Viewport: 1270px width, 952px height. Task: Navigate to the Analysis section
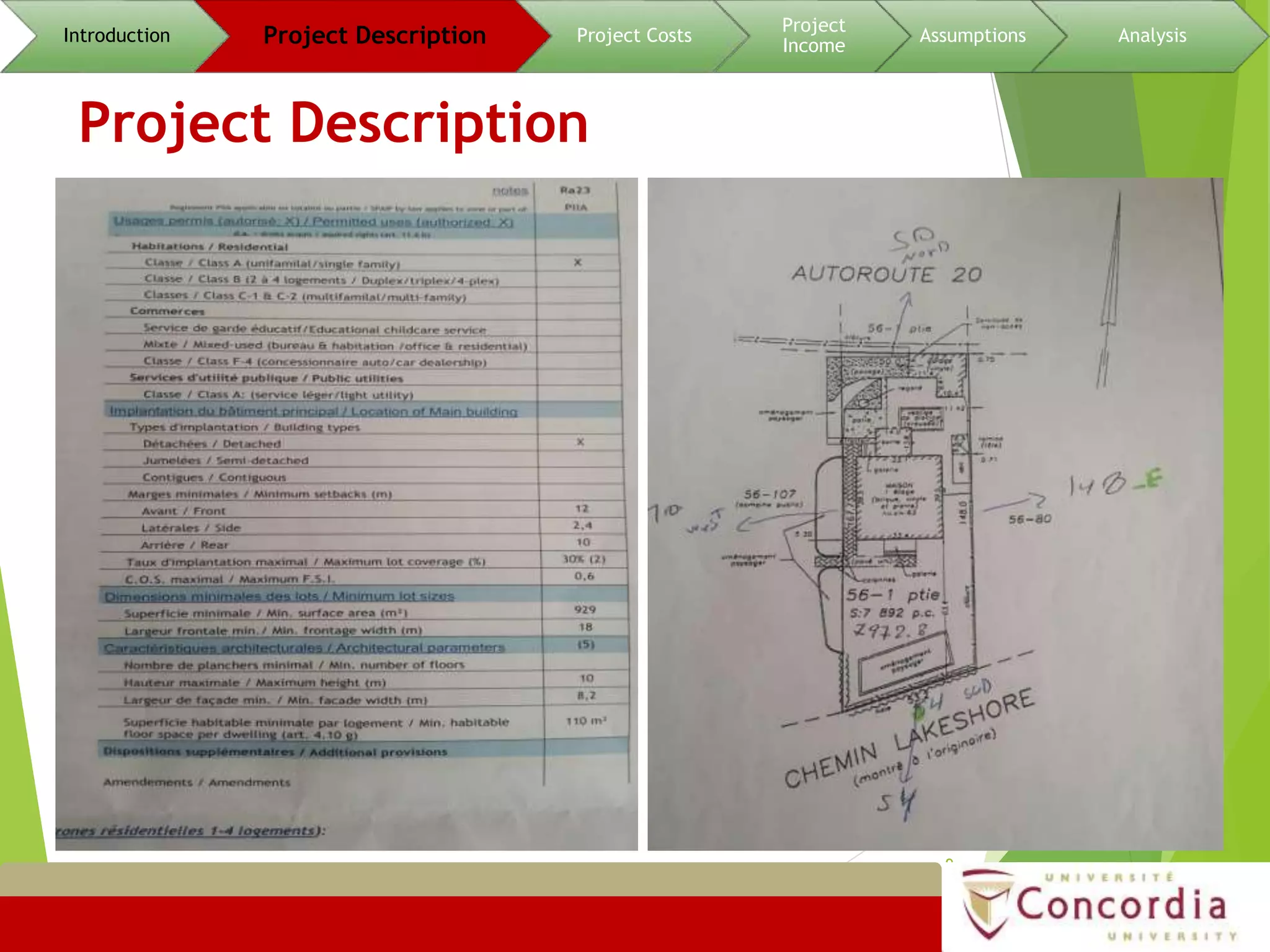[x=1152, y=35]
